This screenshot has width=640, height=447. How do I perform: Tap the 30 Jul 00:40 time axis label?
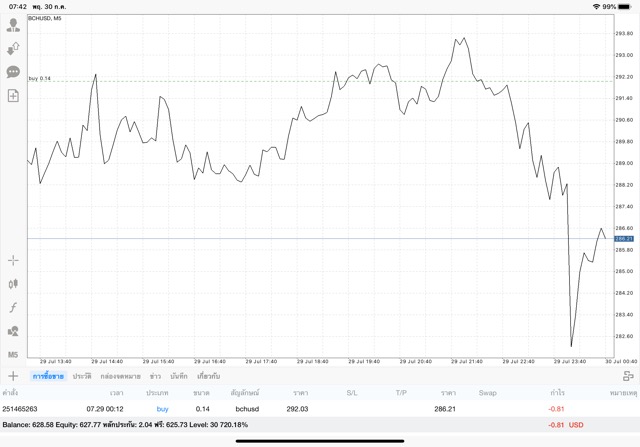621,361
